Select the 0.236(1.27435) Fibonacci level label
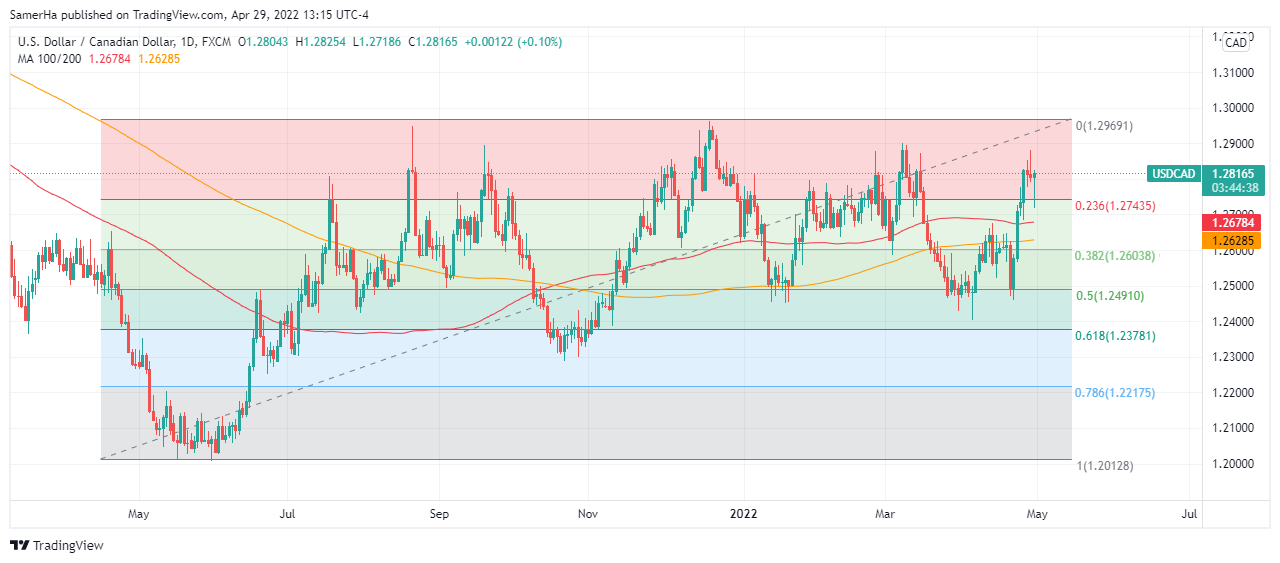The width and height of the screenshot is (1280, 563). click(x=1115, y=205)
